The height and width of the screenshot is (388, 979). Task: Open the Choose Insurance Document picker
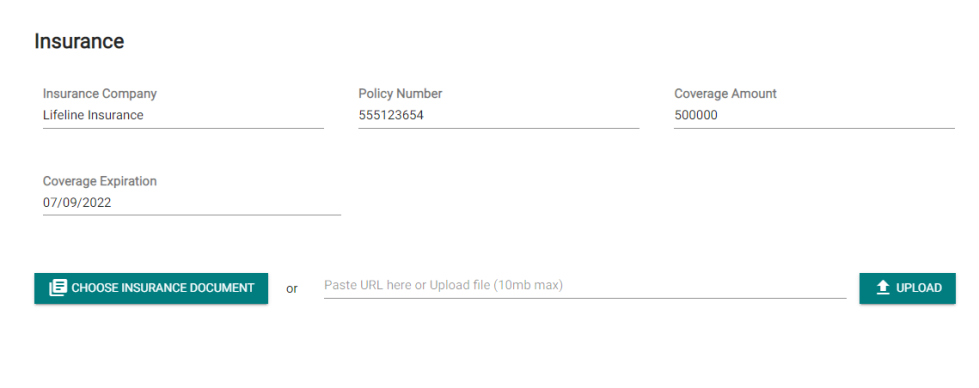coord(151,288)
